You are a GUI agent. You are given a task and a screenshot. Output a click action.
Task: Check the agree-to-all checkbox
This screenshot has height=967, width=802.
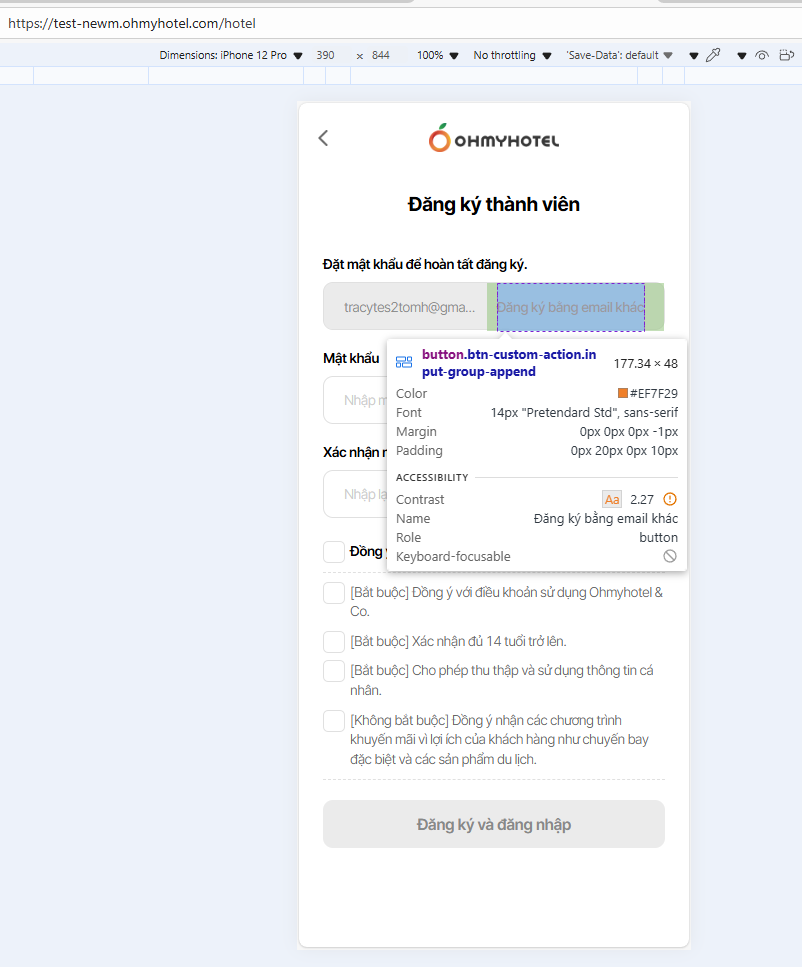pyautogui.click(x=334, y=552)
